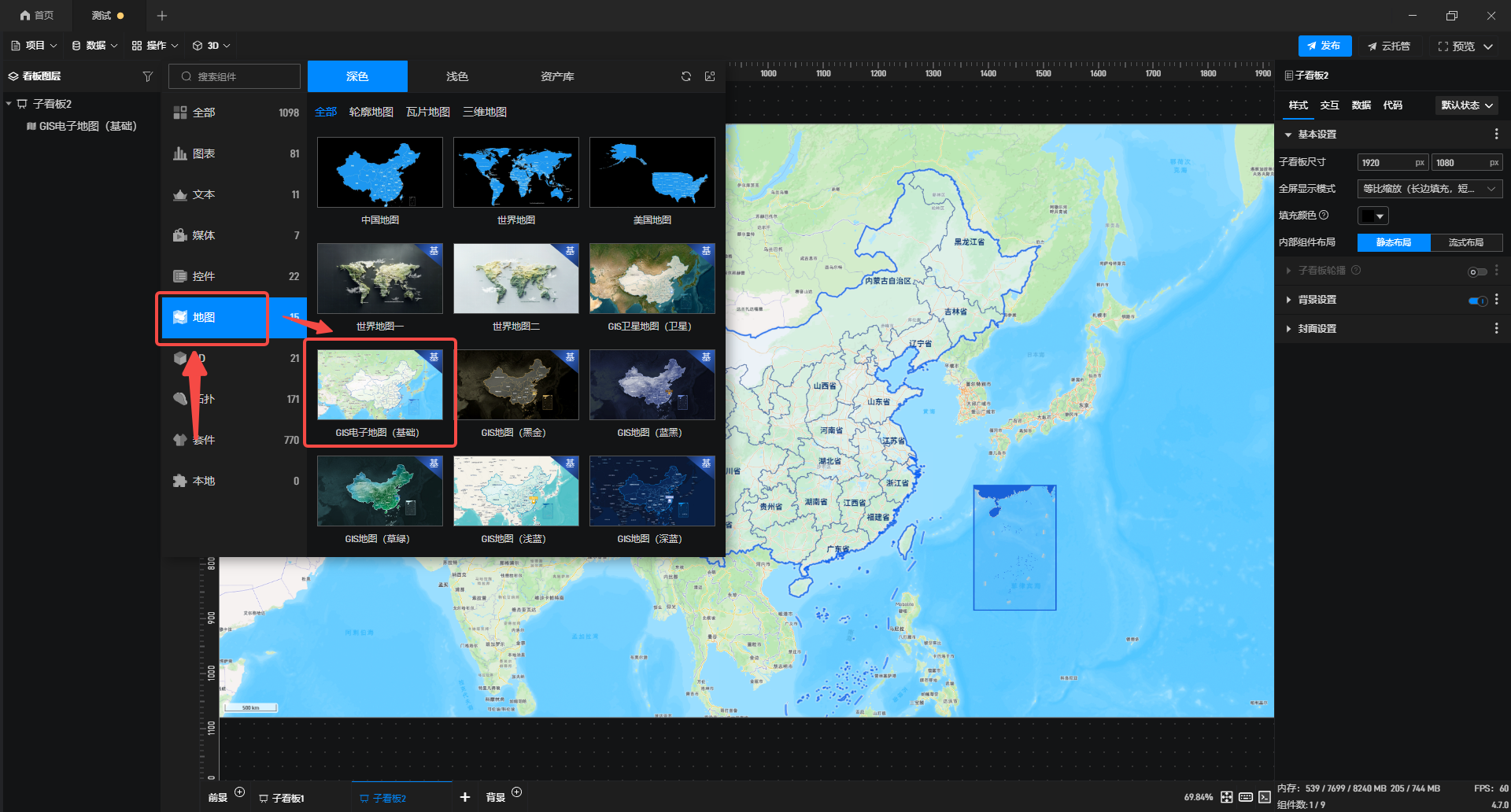Open the 默认状态 dropdown

click(1466, 105)
